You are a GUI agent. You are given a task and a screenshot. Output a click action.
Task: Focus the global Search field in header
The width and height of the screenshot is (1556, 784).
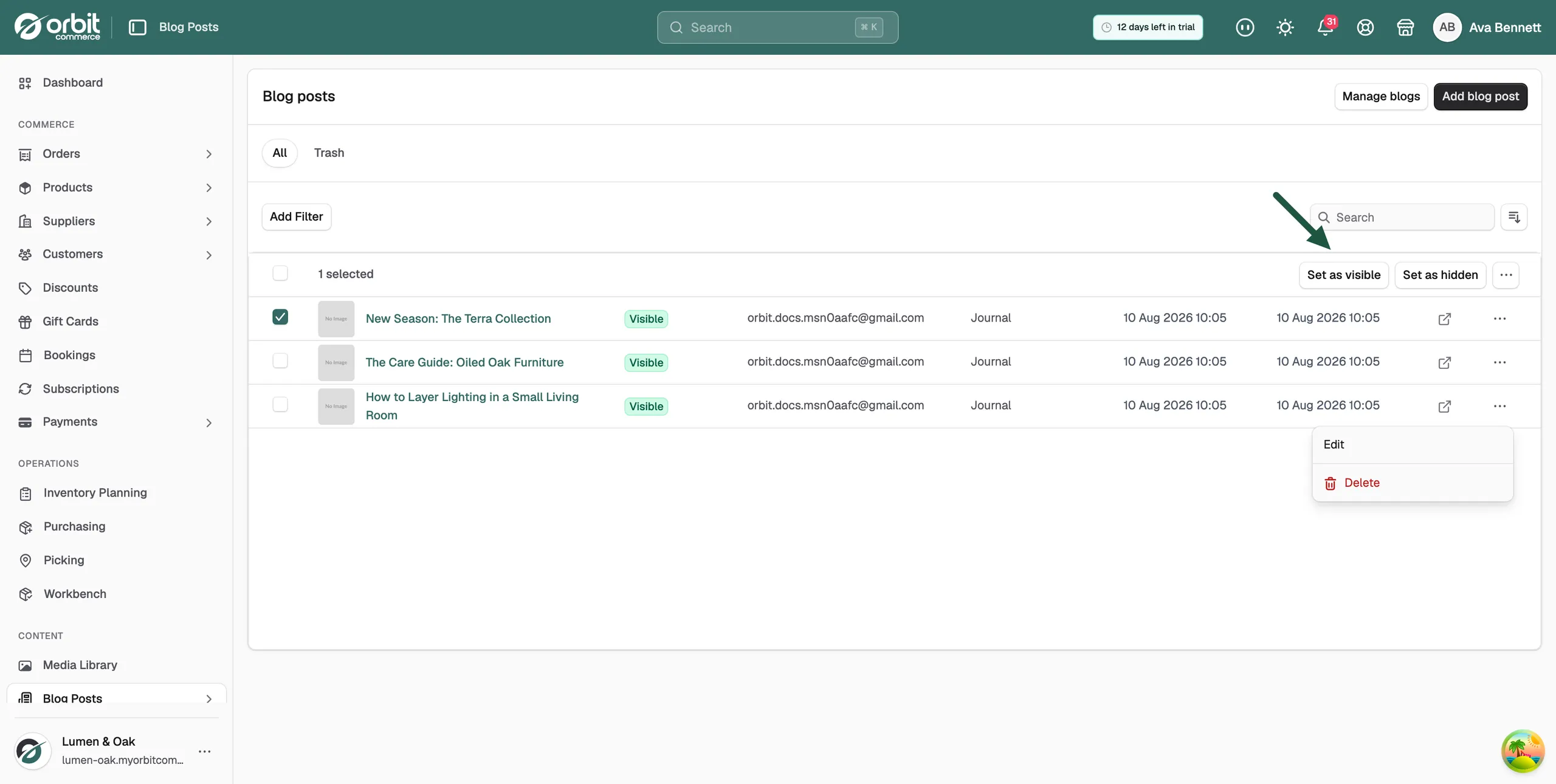[777, 27]
